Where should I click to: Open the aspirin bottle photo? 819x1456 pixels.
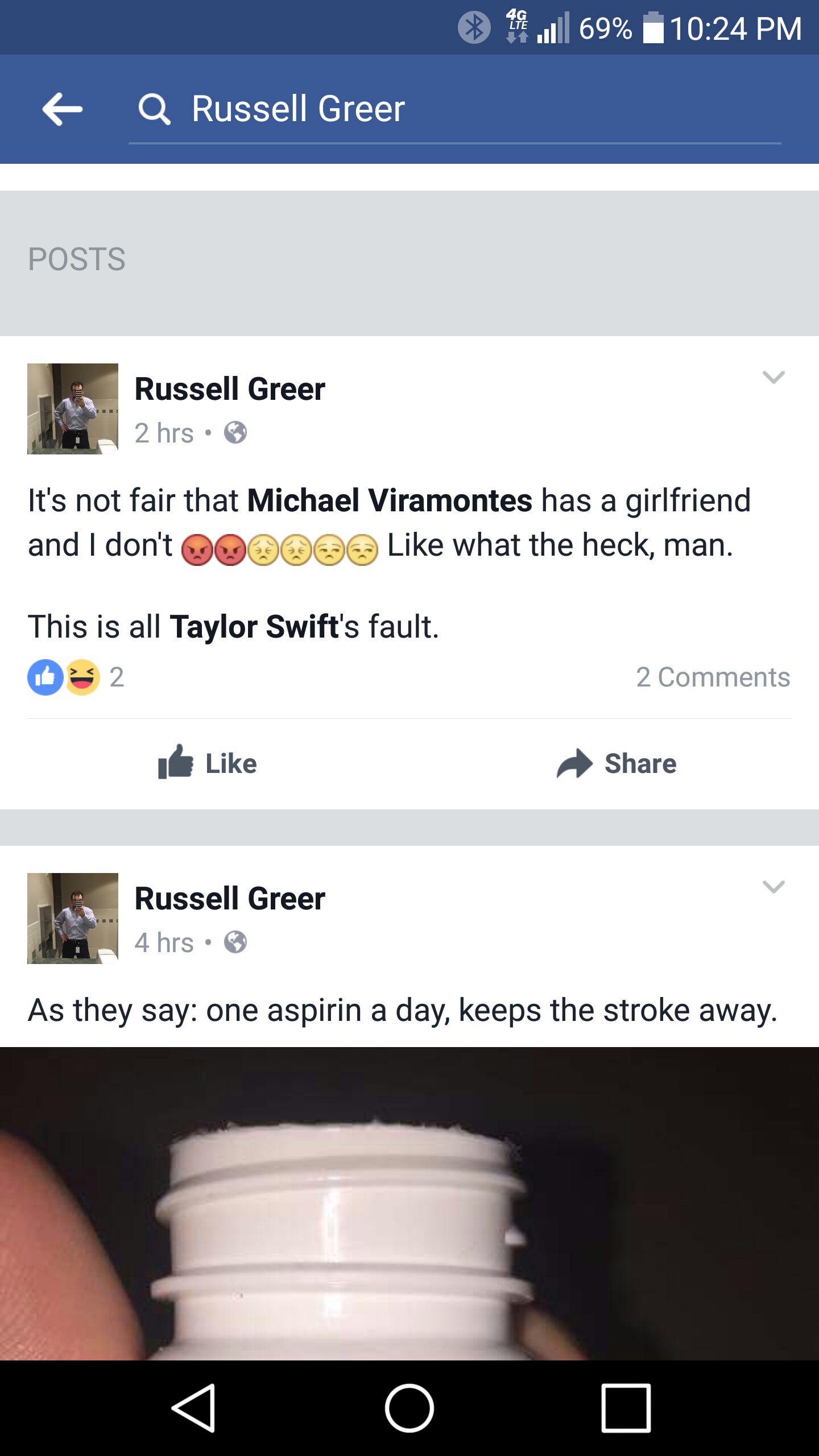click(x=409, y=1203)
